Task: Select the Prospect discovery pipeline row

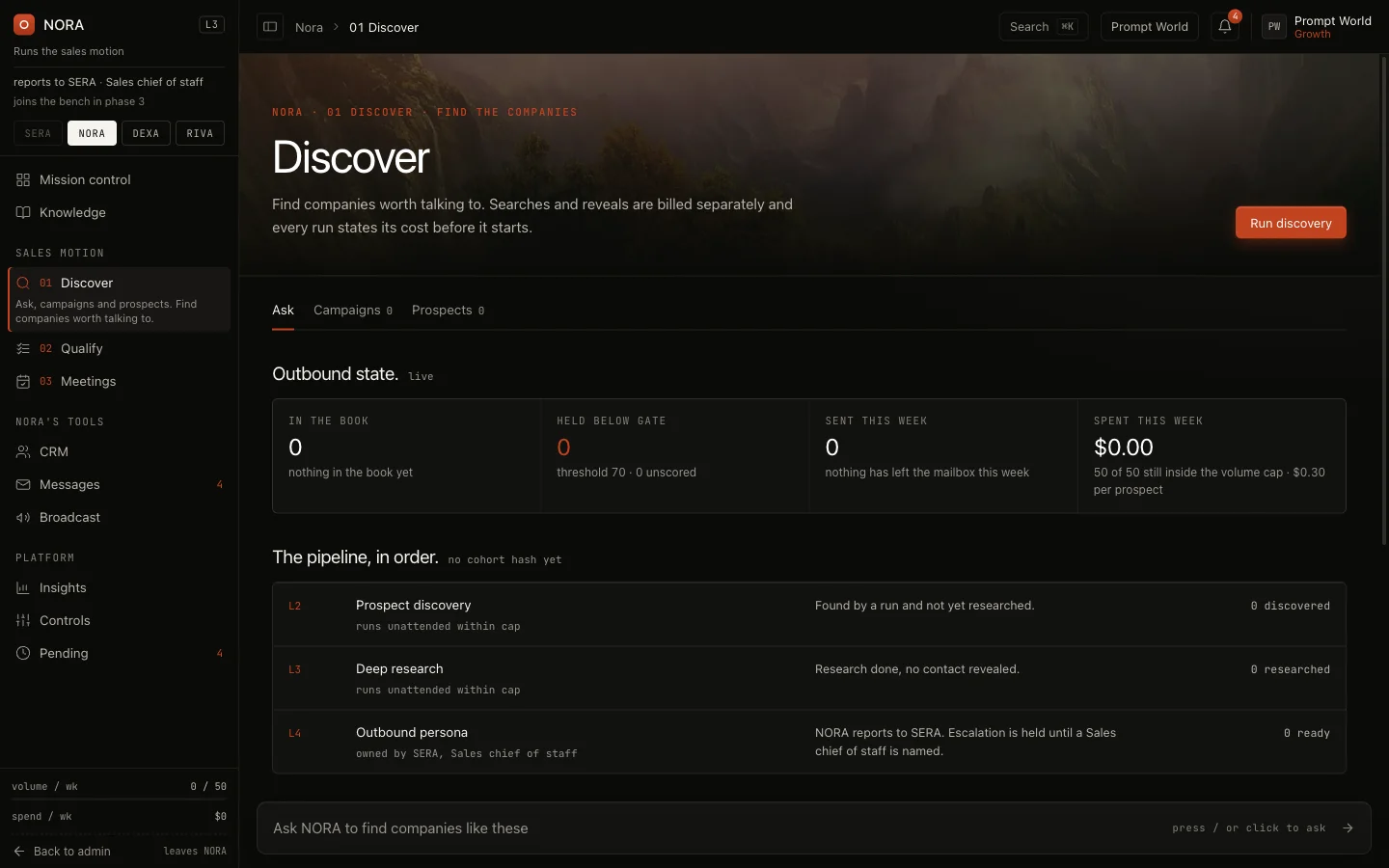Action: [x=808, y=615]
